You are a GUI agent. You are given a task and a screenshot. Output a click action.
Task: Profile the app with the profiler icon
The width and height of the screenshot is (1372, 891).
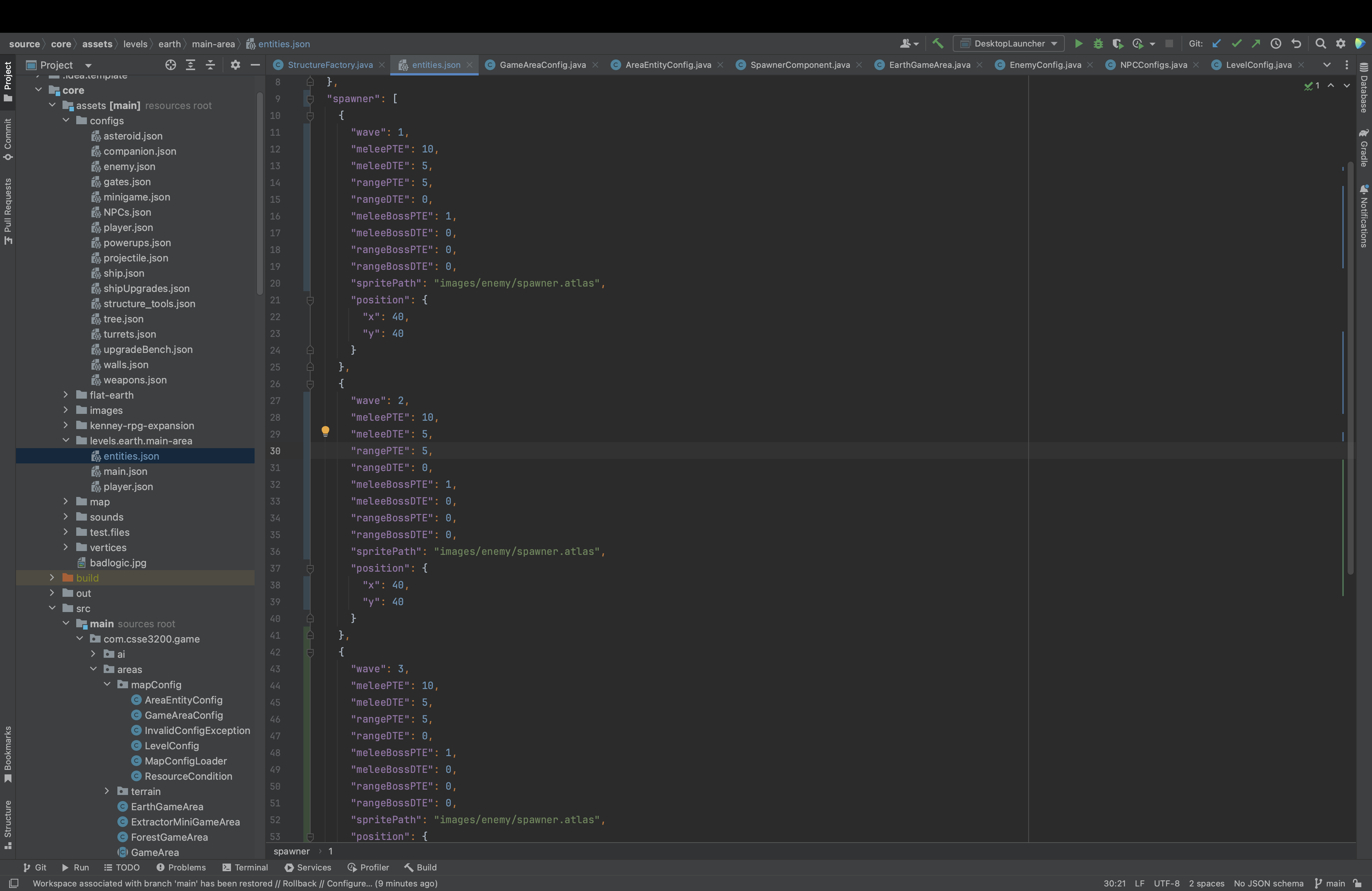(x=1138, y=43)
